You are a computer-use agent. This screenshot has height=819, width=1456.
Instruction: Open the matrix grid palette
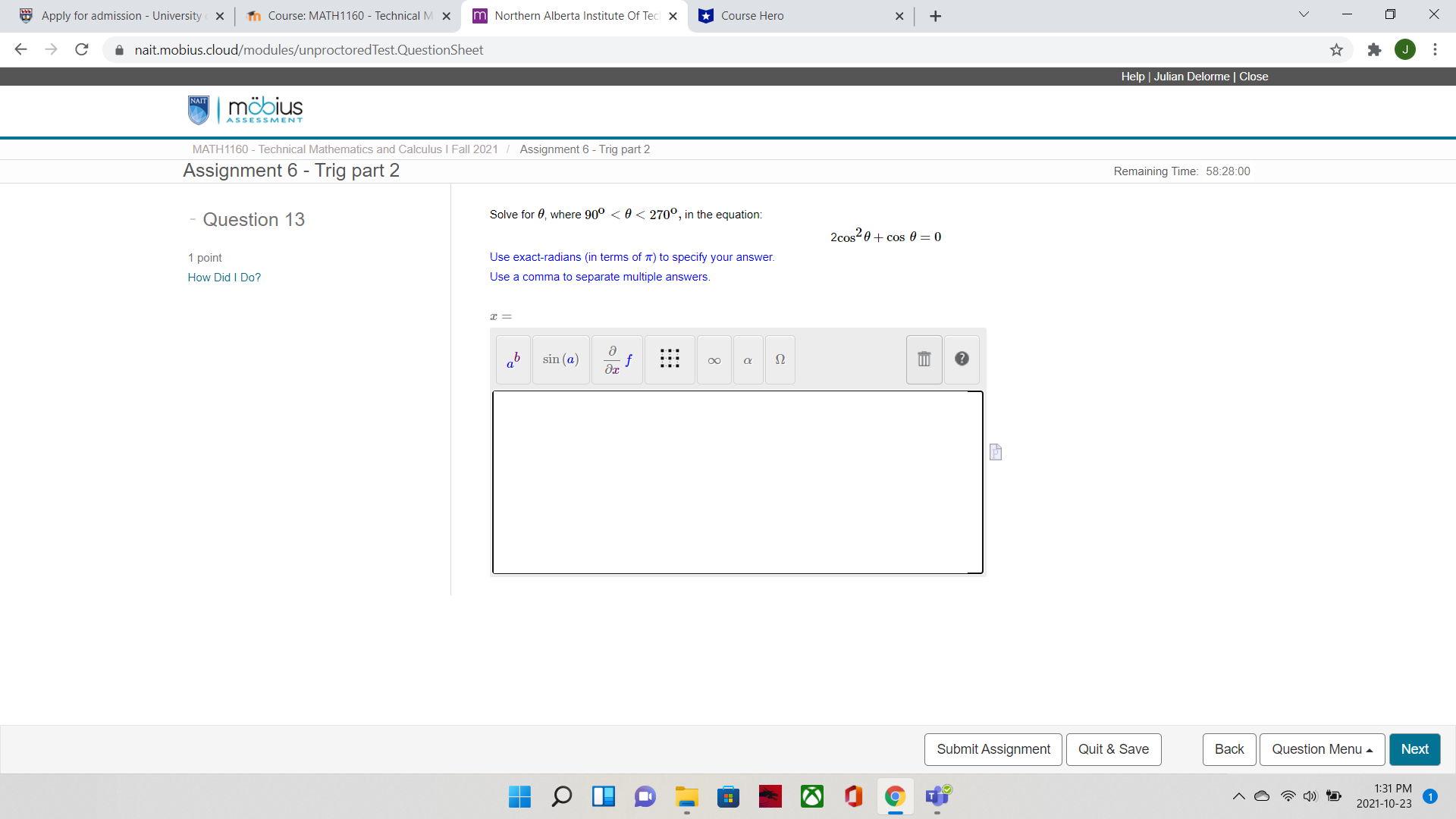pos(669,359)
